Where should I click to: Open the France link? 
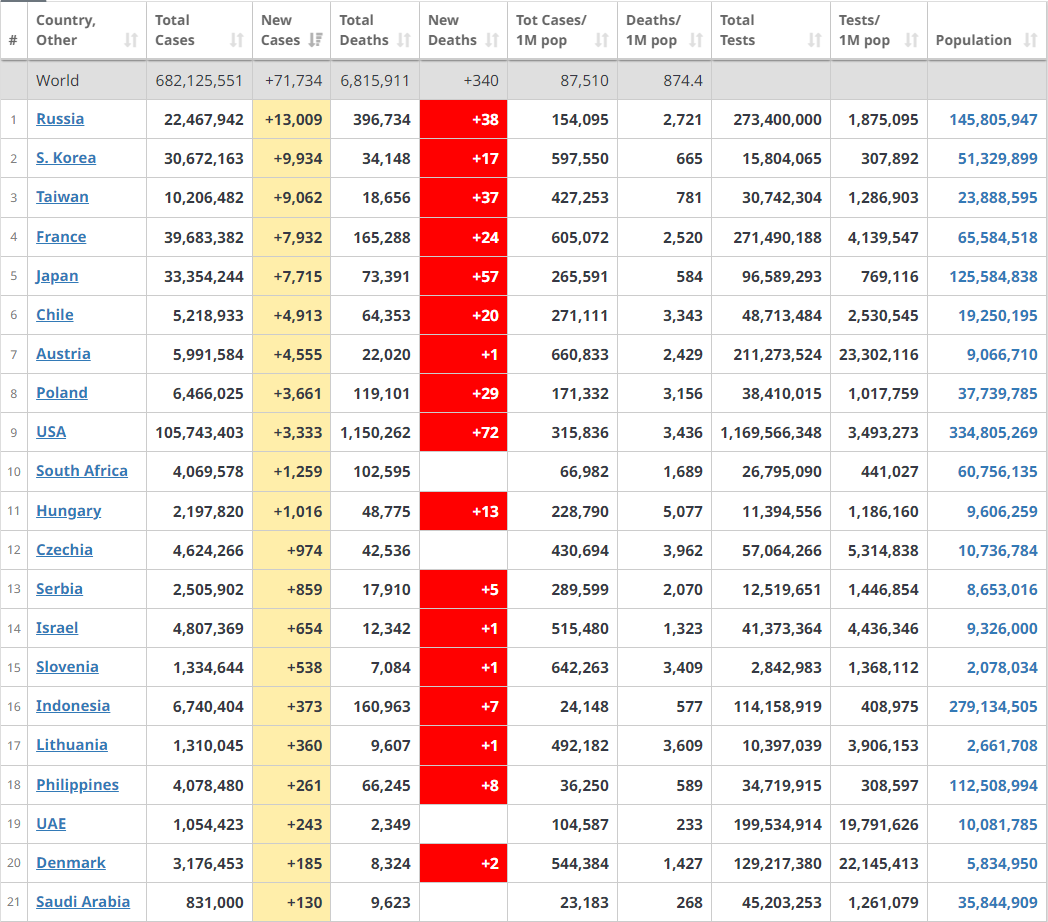click(61, 237)
